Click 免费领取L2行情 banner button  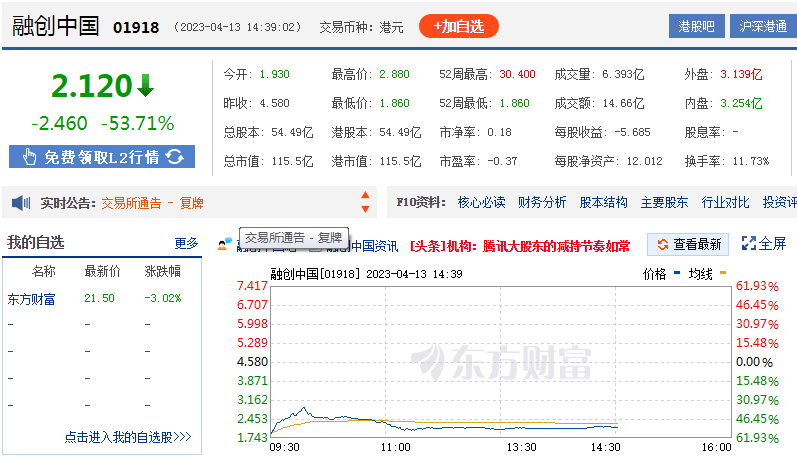102,157
